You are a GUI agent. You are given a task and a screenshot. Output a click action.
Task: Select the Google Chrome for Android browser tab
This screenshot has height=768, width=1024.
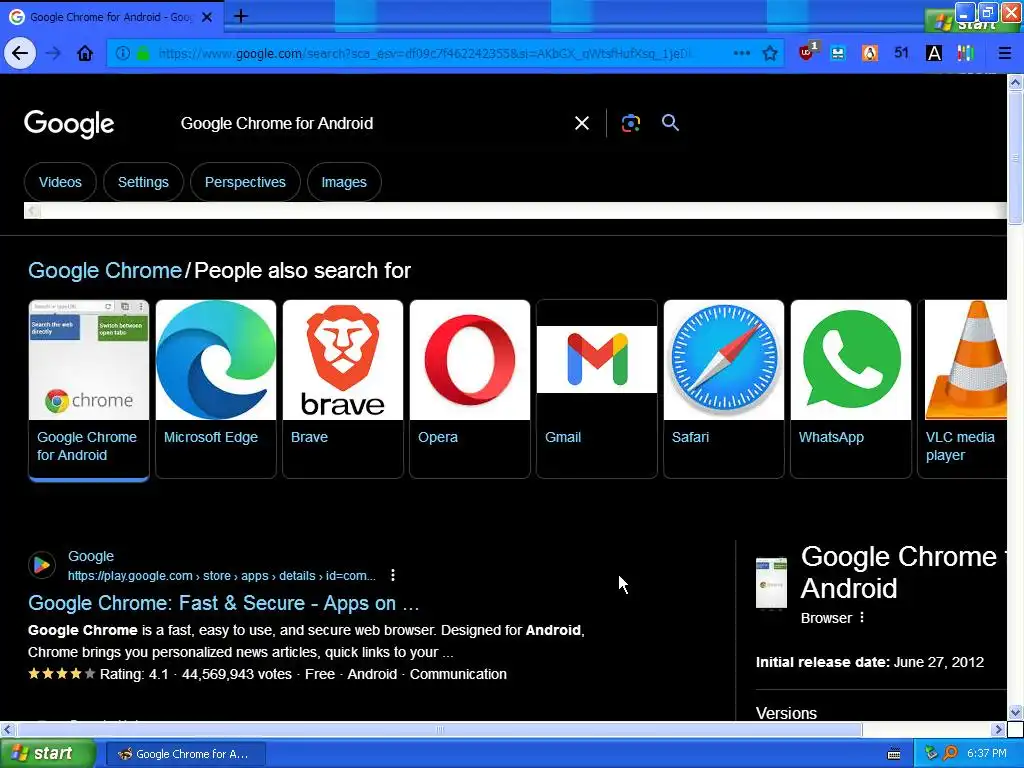[x=111, y=17]
